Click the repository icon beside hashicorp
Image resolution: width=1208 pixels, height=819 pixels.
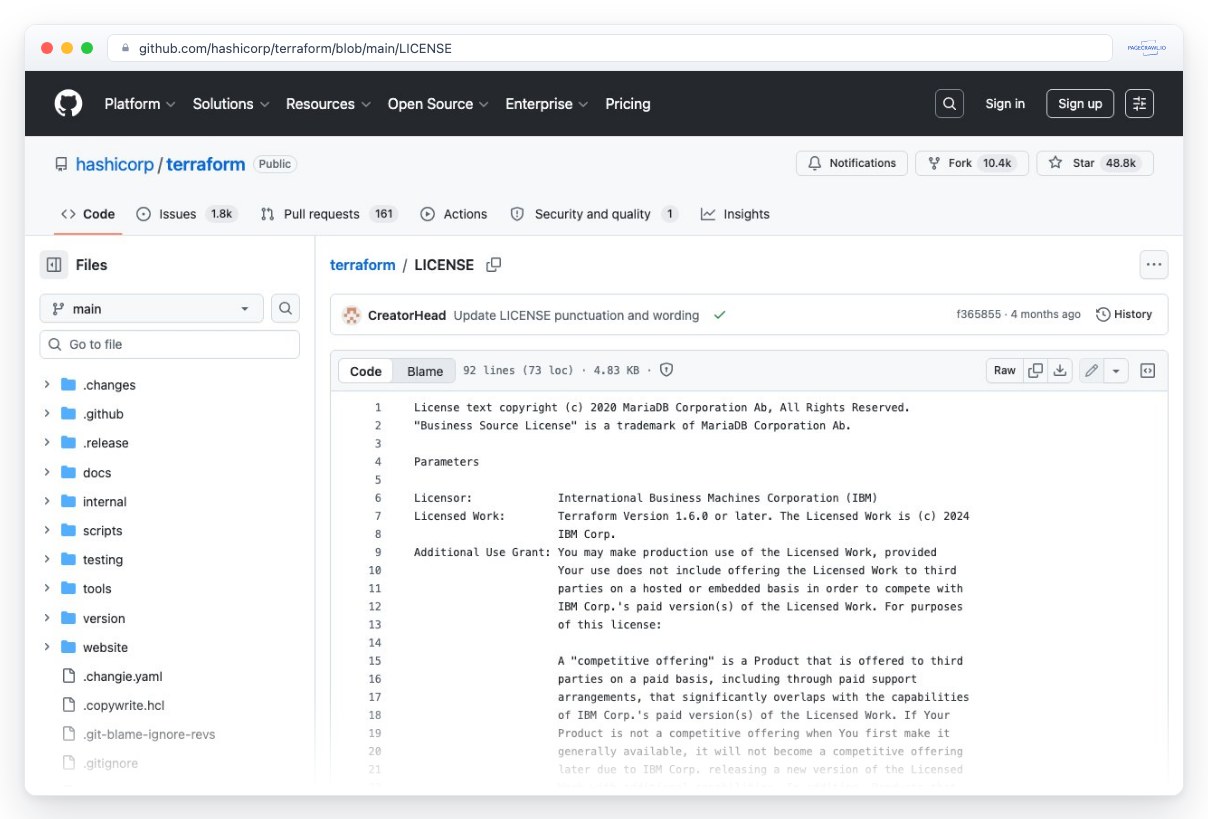62,164
